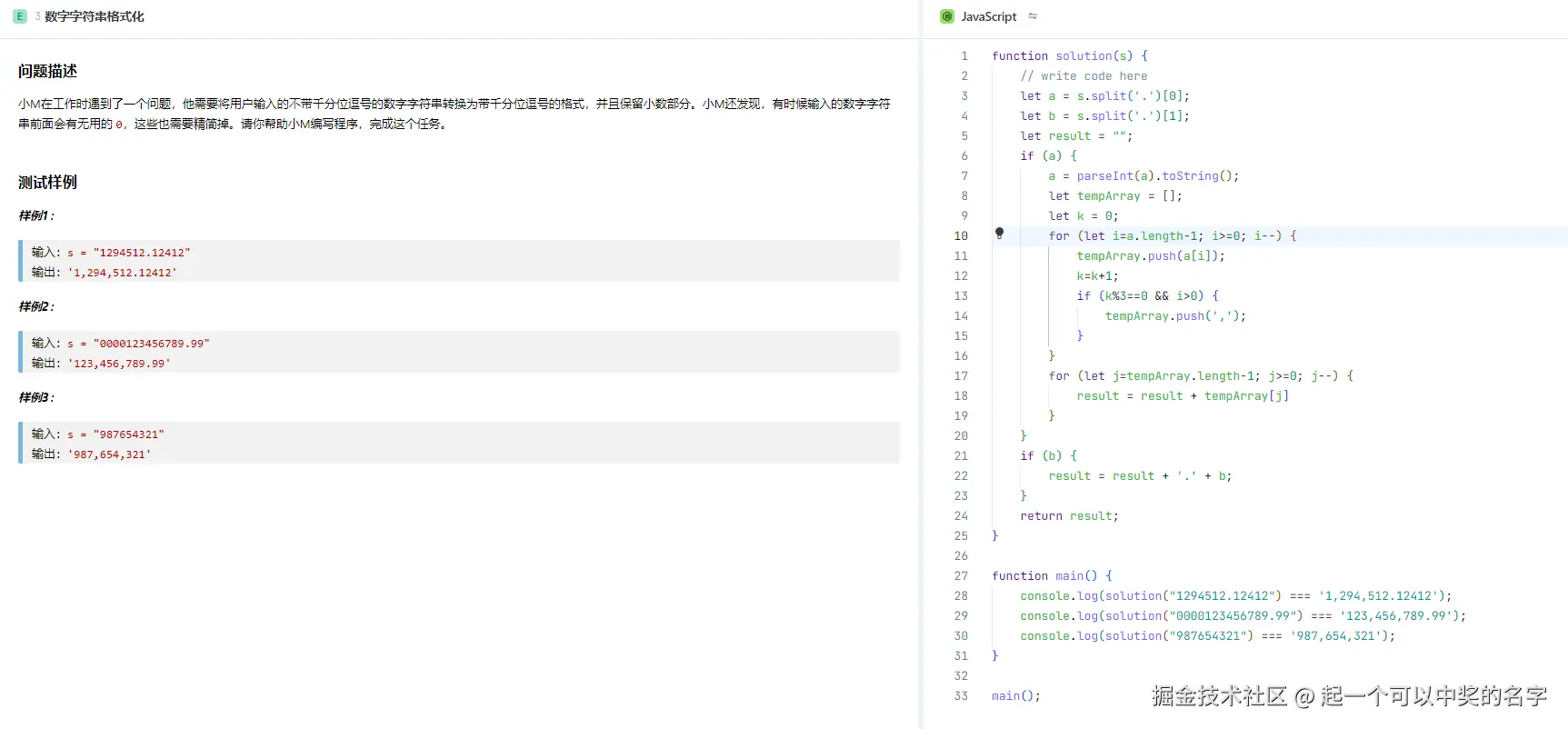Click the 样例3 sample code block
This screenshot has height=729, width=1568.
click(x=459, y=444)
